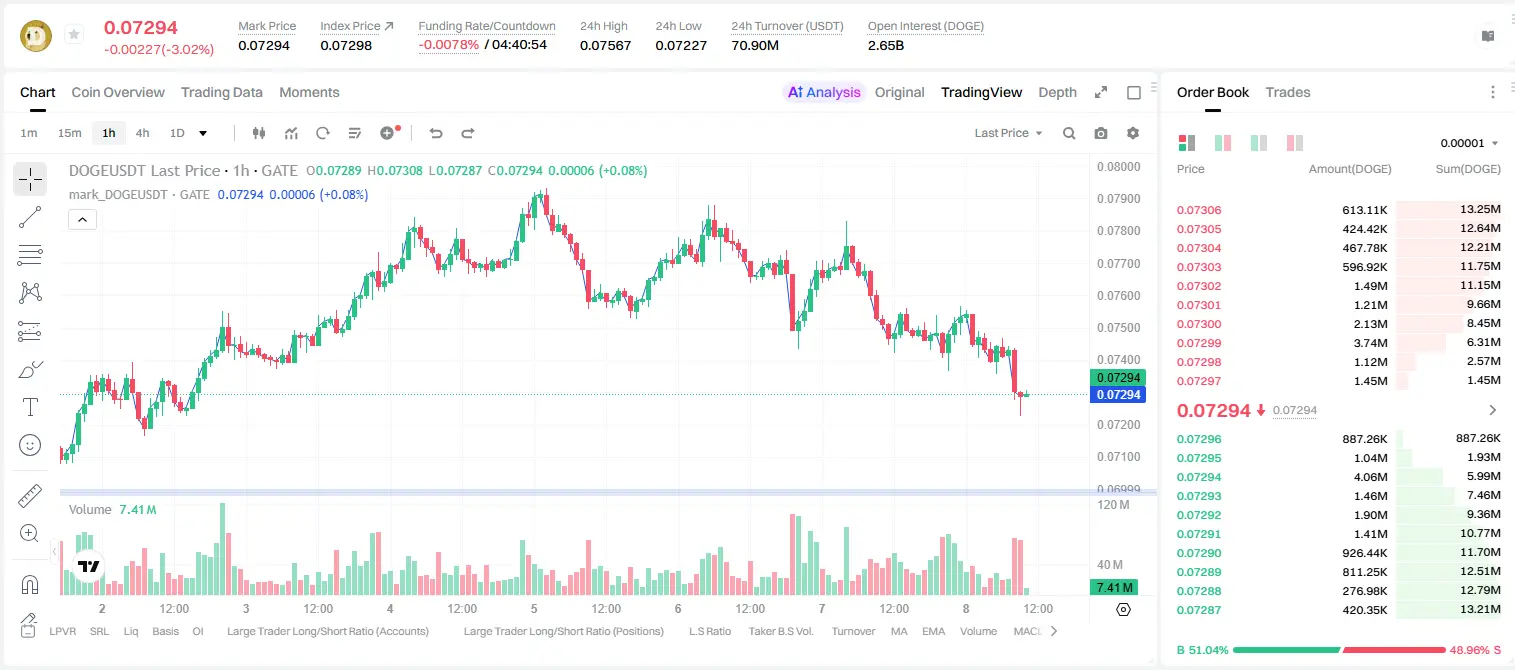This screenshot has height=670, width=1515.
Task: Select the text annotation tool
Action: click(x=30, y=407)
